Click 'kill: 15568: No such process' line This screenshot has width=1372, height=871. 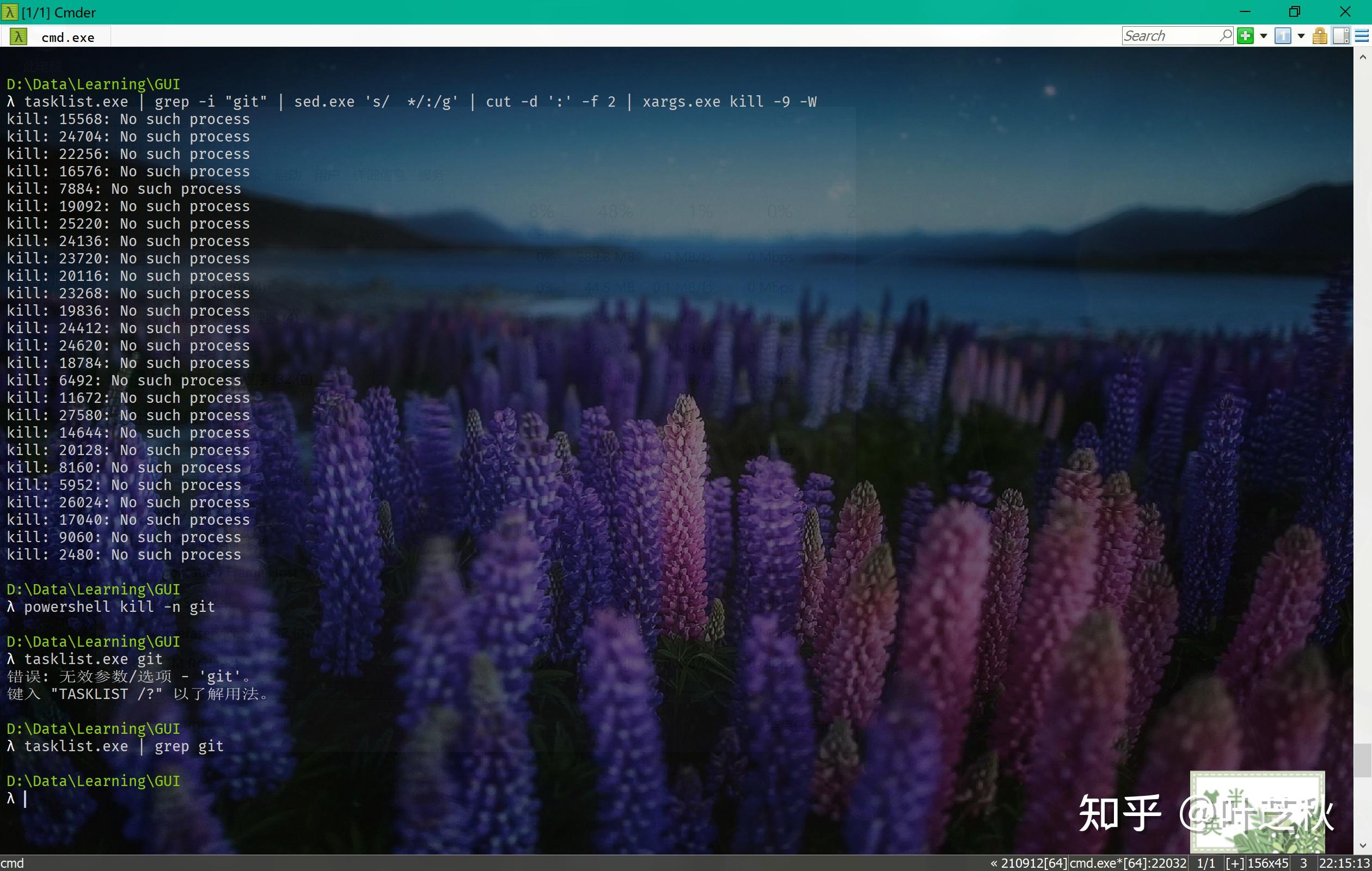coord(128,119)
